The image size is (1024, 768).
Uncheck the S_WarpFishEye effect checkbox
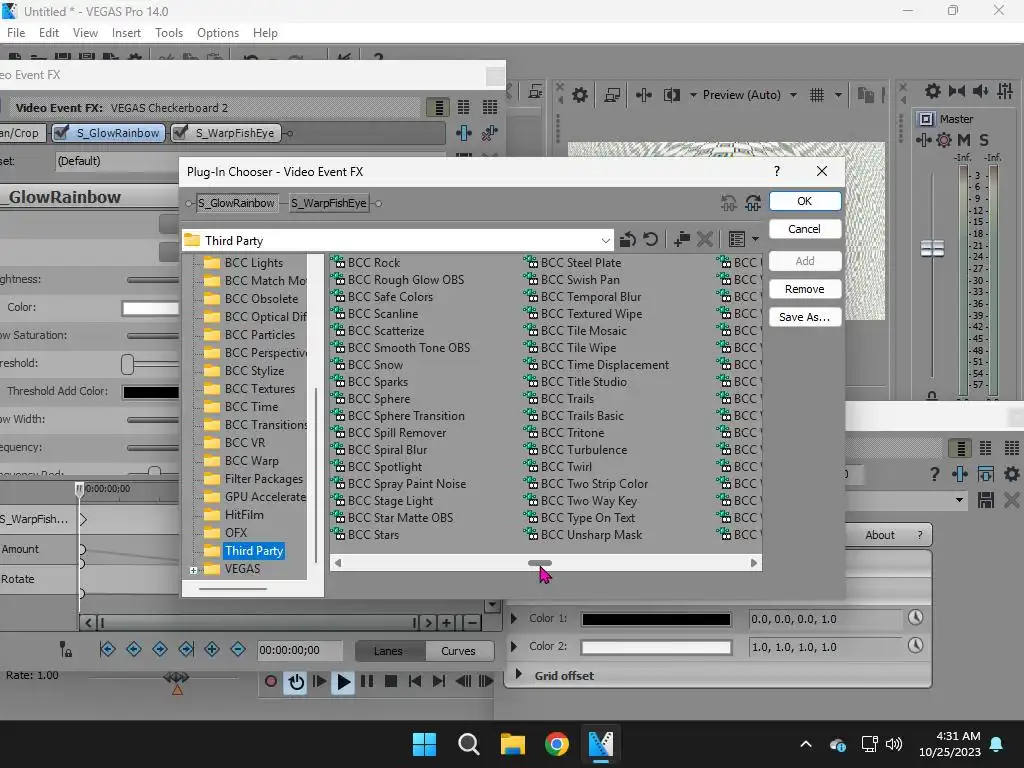[179, 133]
